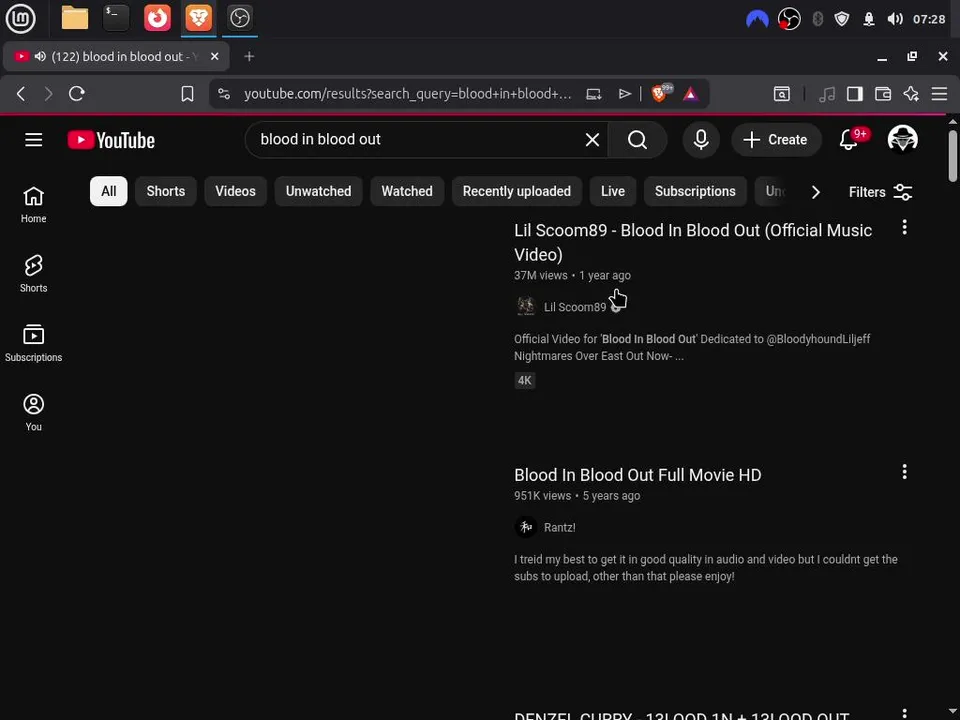Open Blood In Blood Out Full Movie HD

point(637,475)
